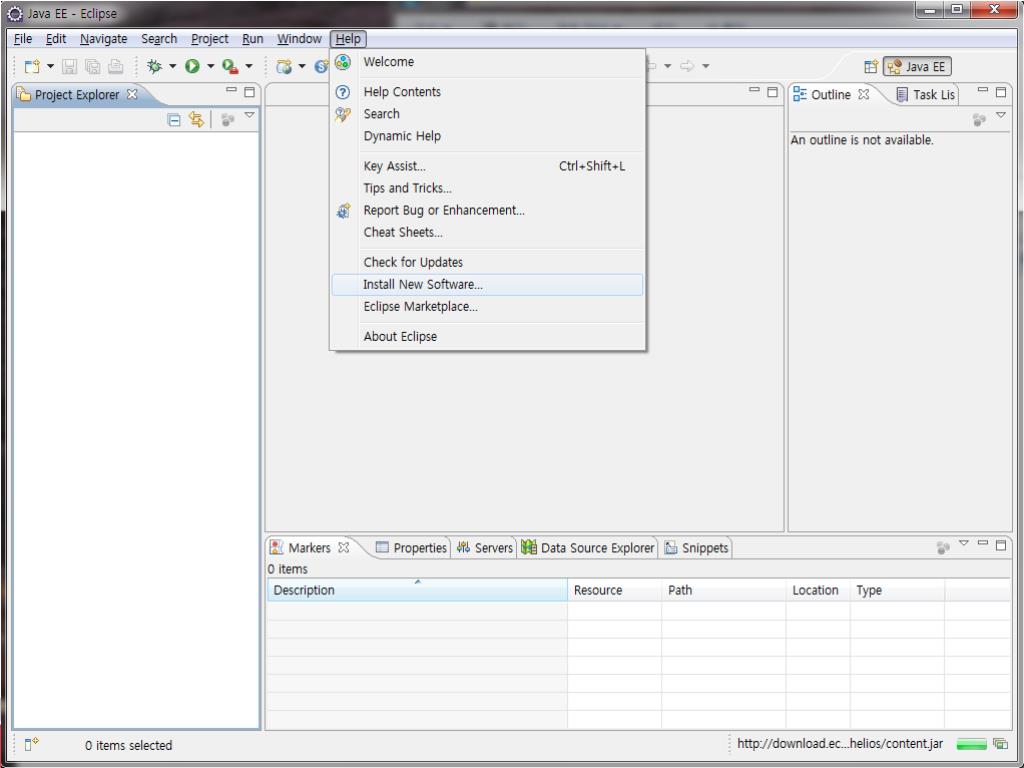Screen dimensions: 1024x768
Task: Switch to the Servers tab
Action: tap(485, 548)
